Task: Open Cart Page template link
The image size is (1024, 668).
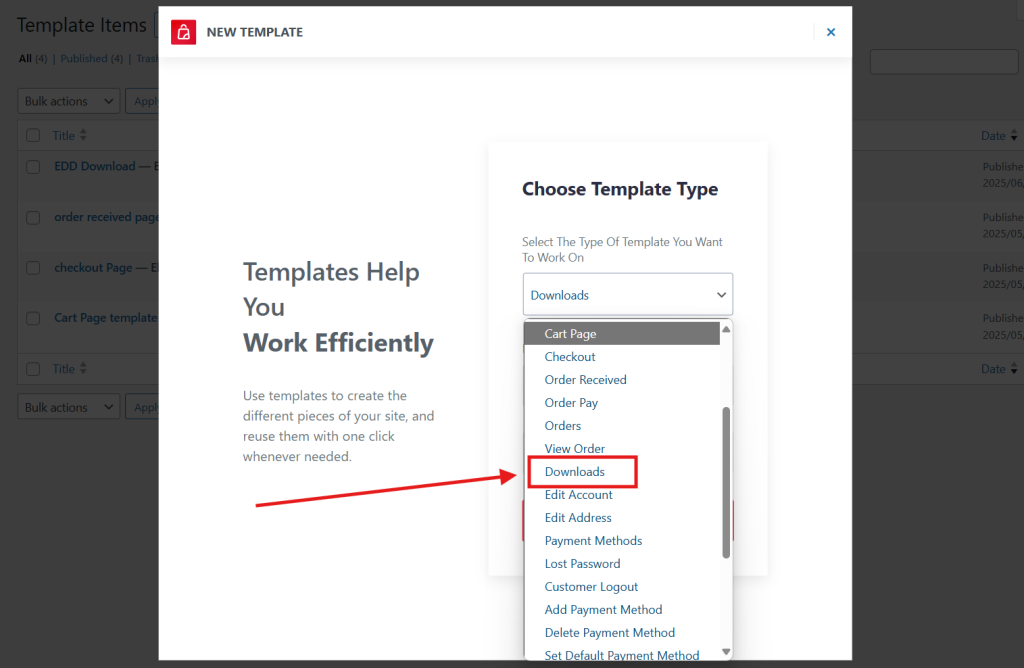Action: pos(106,317)
